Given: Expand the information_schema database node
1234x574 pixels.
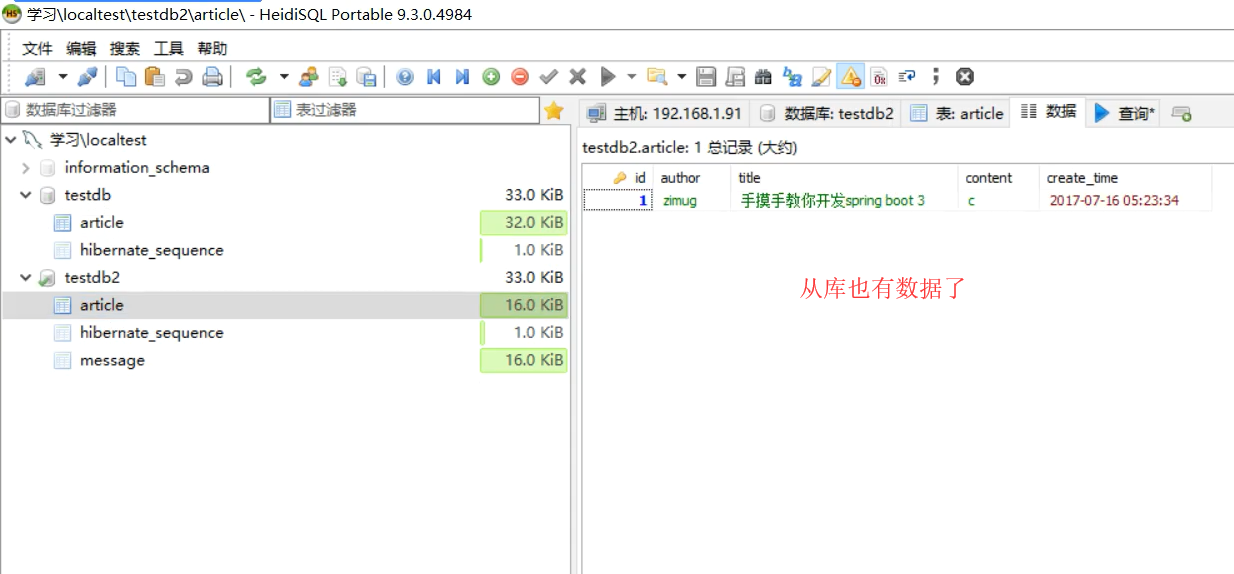Looking at the screenshot, I should (x=26, y=168).
